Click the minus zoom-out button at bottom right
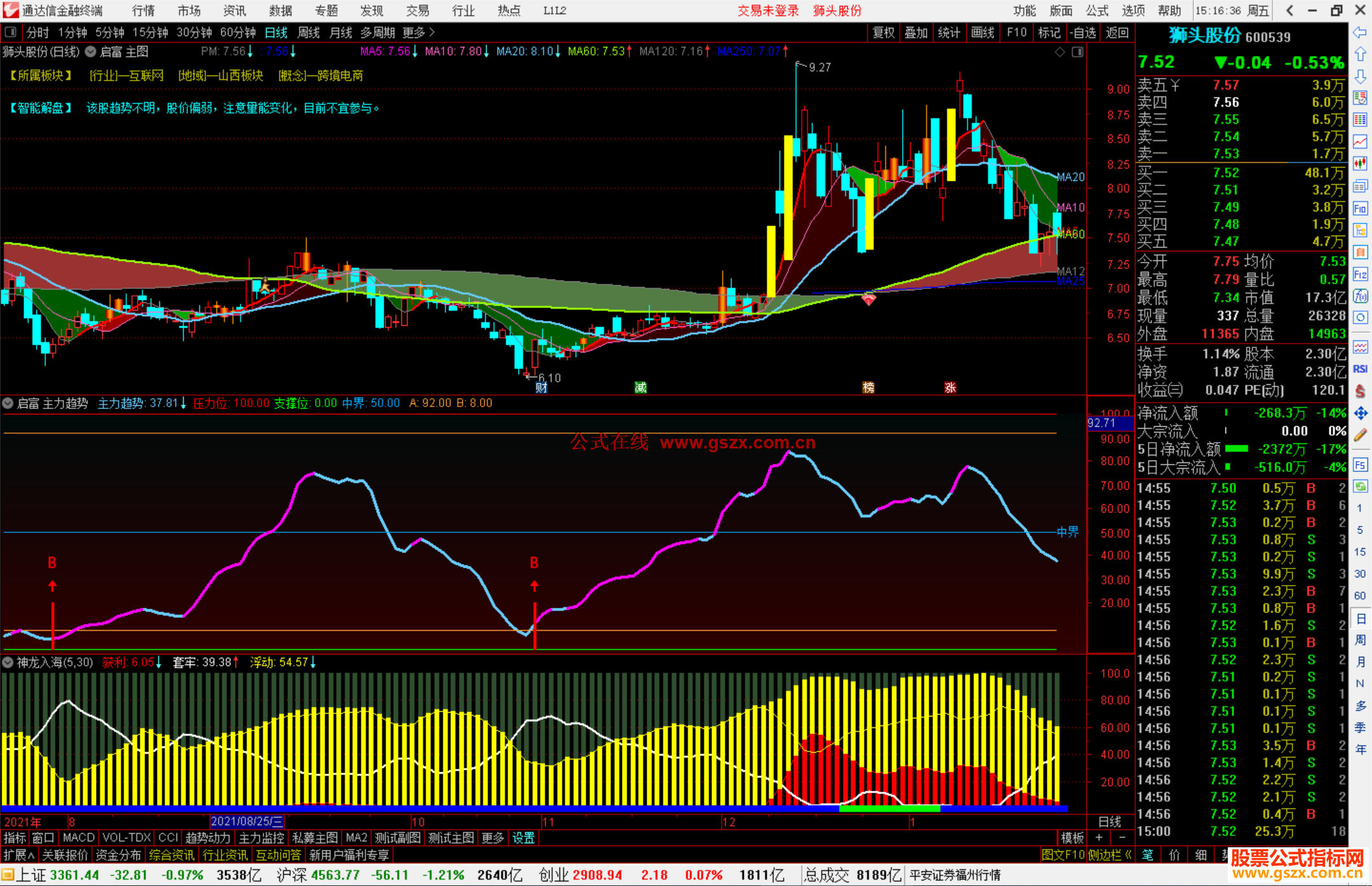 pyautogui.click(x=1122, y=838)
